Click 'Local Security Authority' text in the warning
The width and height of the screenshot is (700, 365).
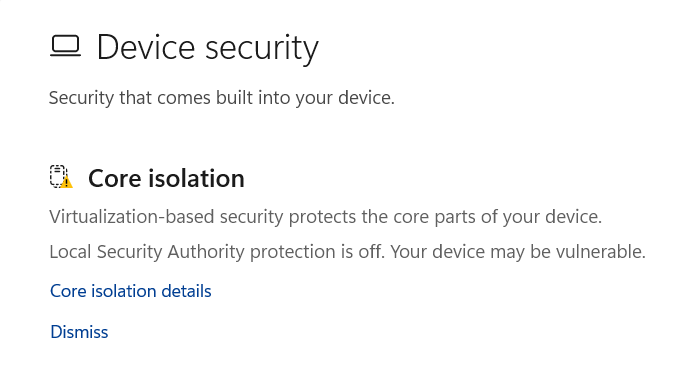click(147, 252)
